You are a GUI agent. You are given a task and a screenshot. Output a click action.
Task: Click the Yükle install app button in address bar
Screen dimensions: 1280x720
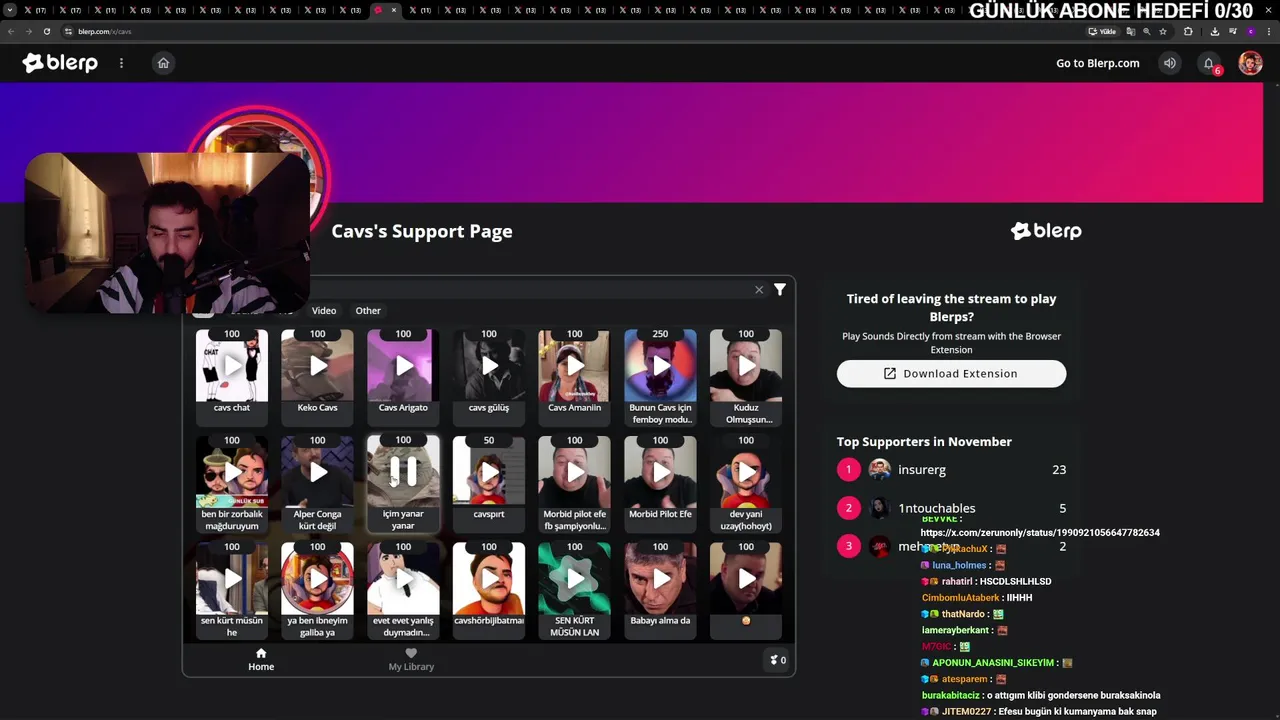coord(1101,31)
